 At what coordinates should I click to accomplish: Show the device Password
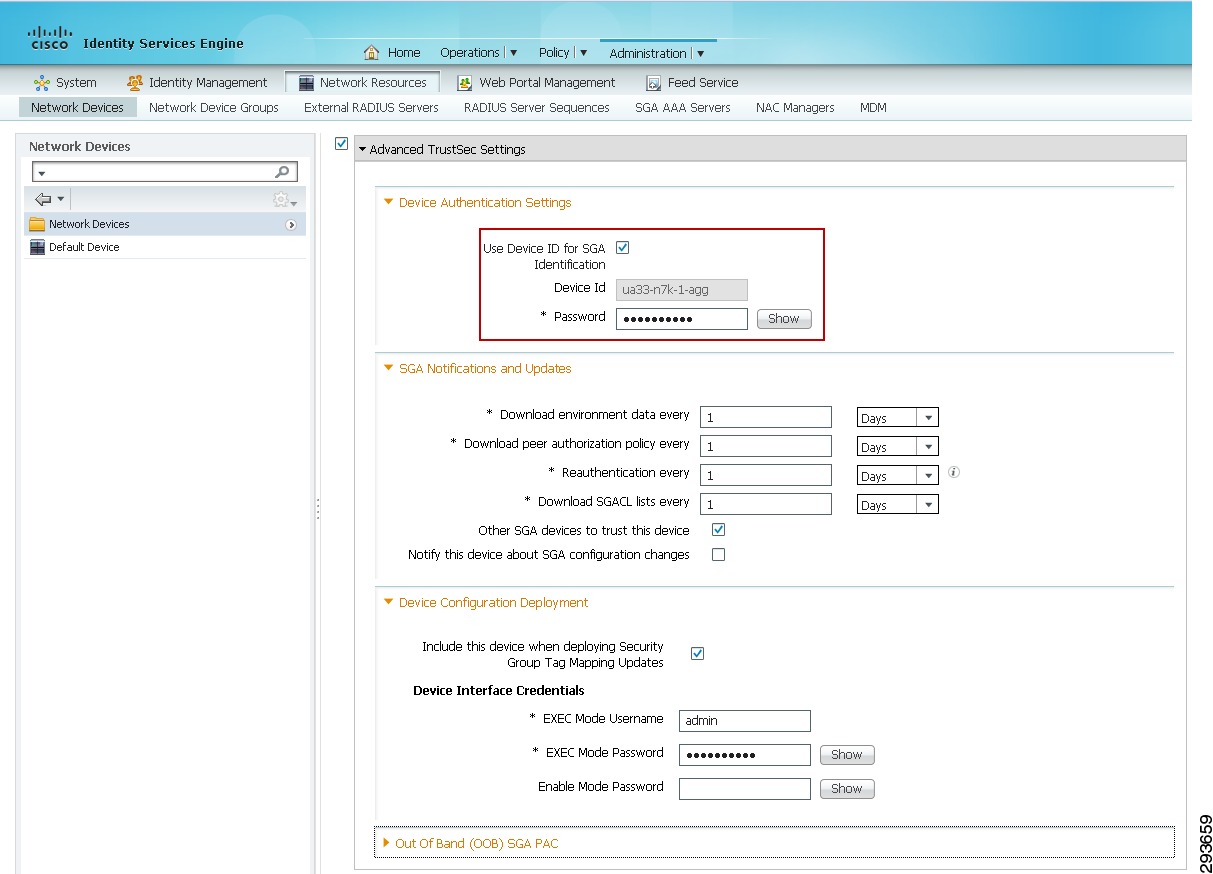[x=784, y=319]
